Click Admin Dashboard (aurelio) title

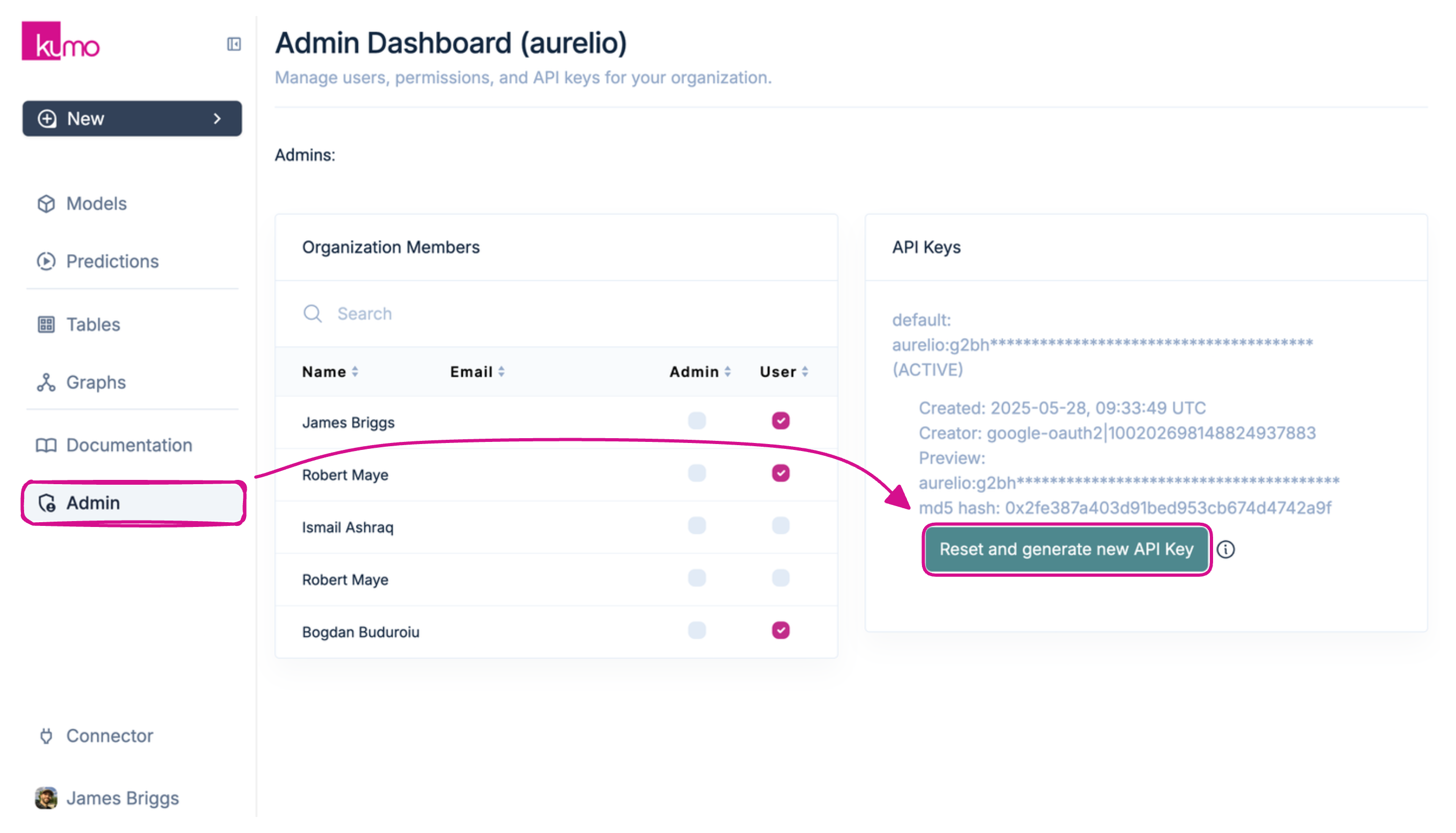click(x=452, y=43)
